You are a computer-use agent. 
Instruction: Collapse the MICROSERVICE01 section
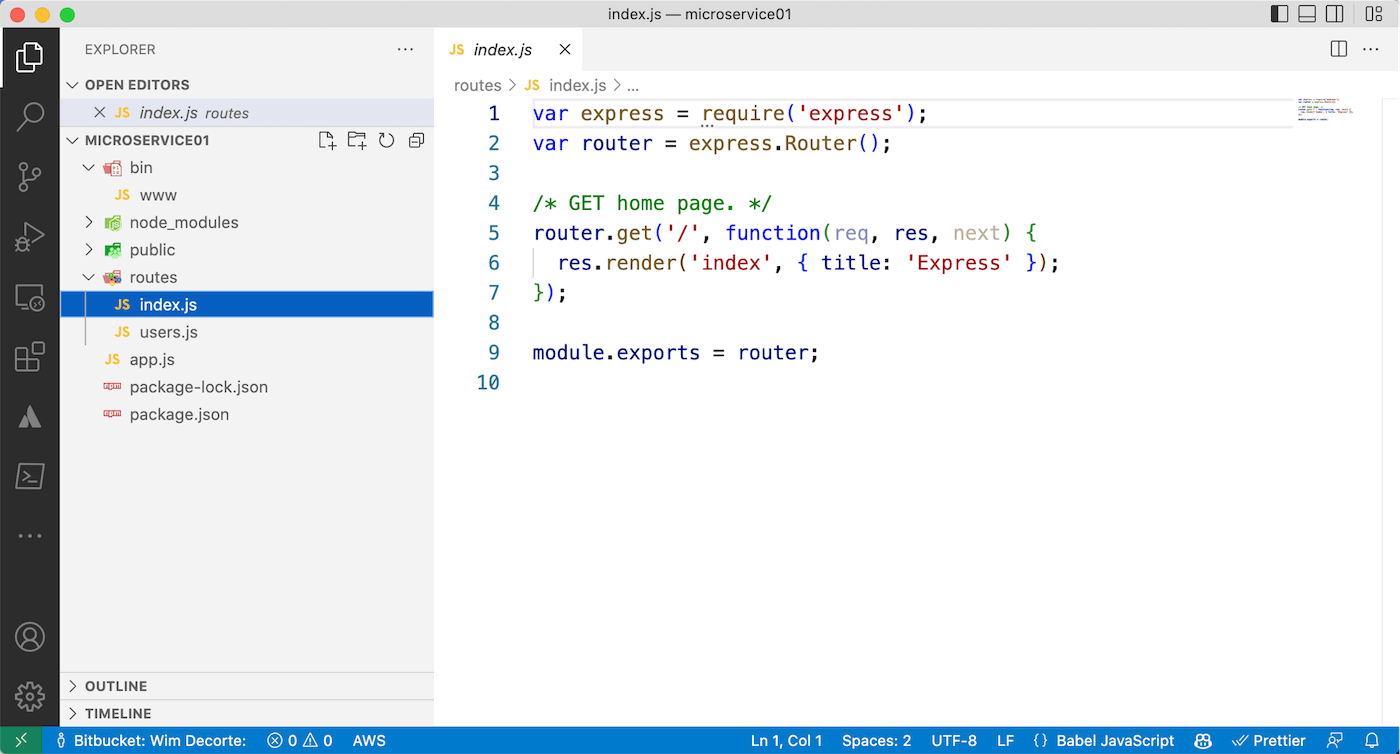(x=147, y=140)
